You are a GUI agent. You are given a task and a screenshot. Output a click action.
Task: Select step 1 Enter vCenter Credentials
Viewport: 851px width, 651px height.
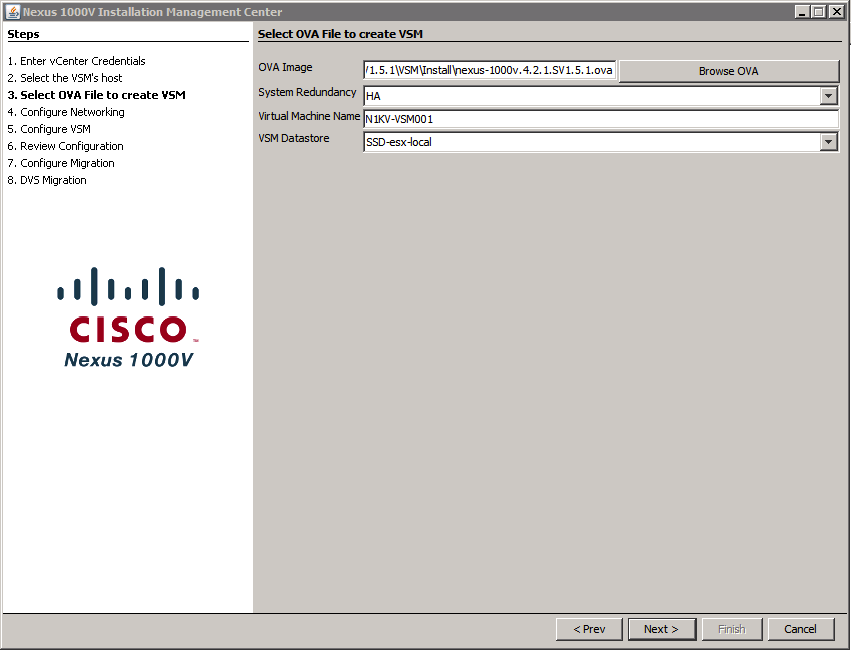pos(77,61)
